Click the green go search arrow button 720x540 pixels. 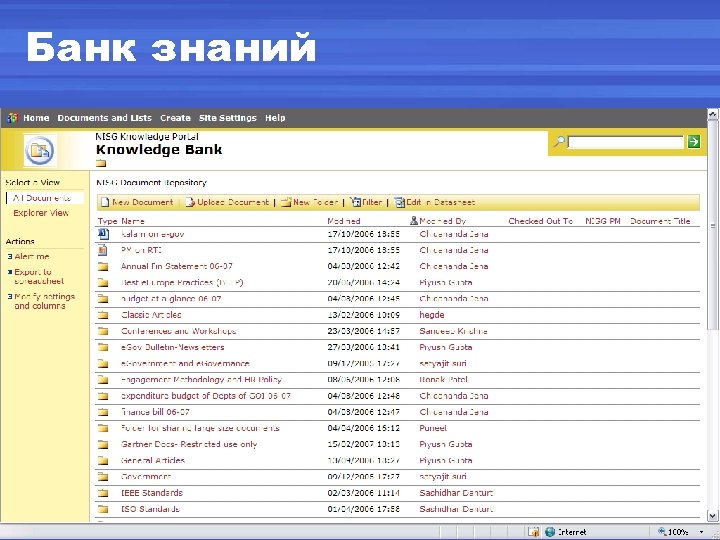(694, 141)
